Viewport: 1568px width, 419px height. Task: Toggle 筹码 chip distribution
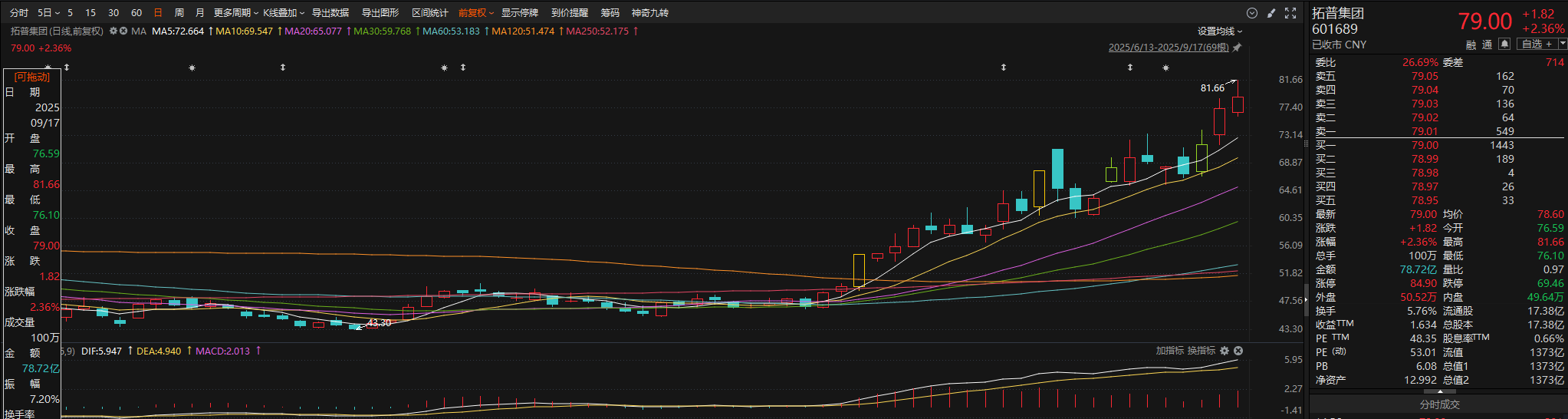point(610,13)
